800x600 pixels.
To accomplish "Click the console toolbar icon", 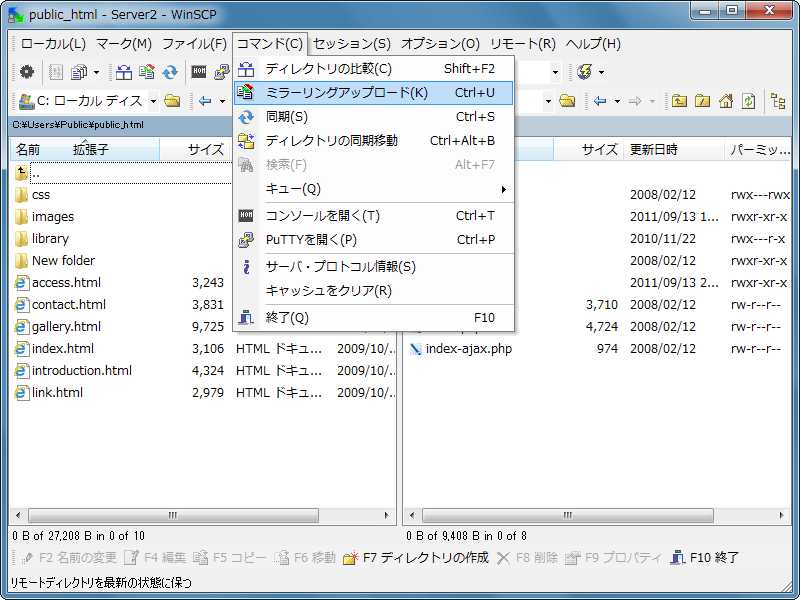I will [x=198, y=72].
